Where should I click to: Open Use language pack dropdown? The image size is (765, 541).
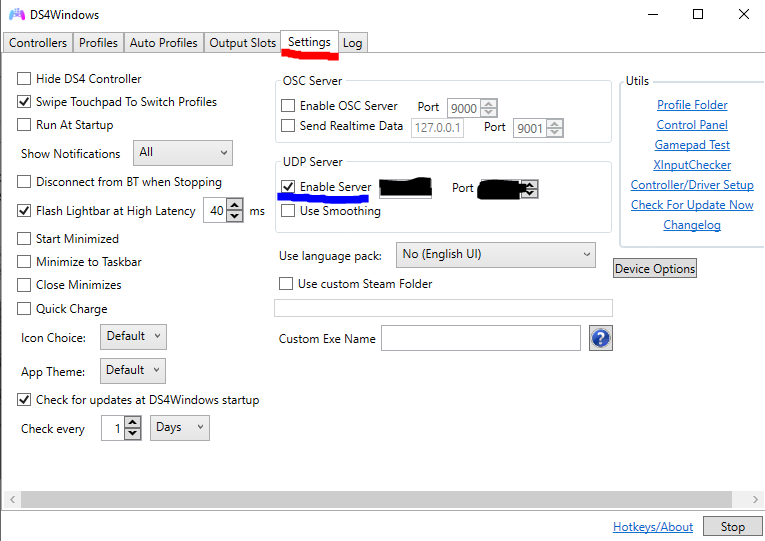click(496, 255)
